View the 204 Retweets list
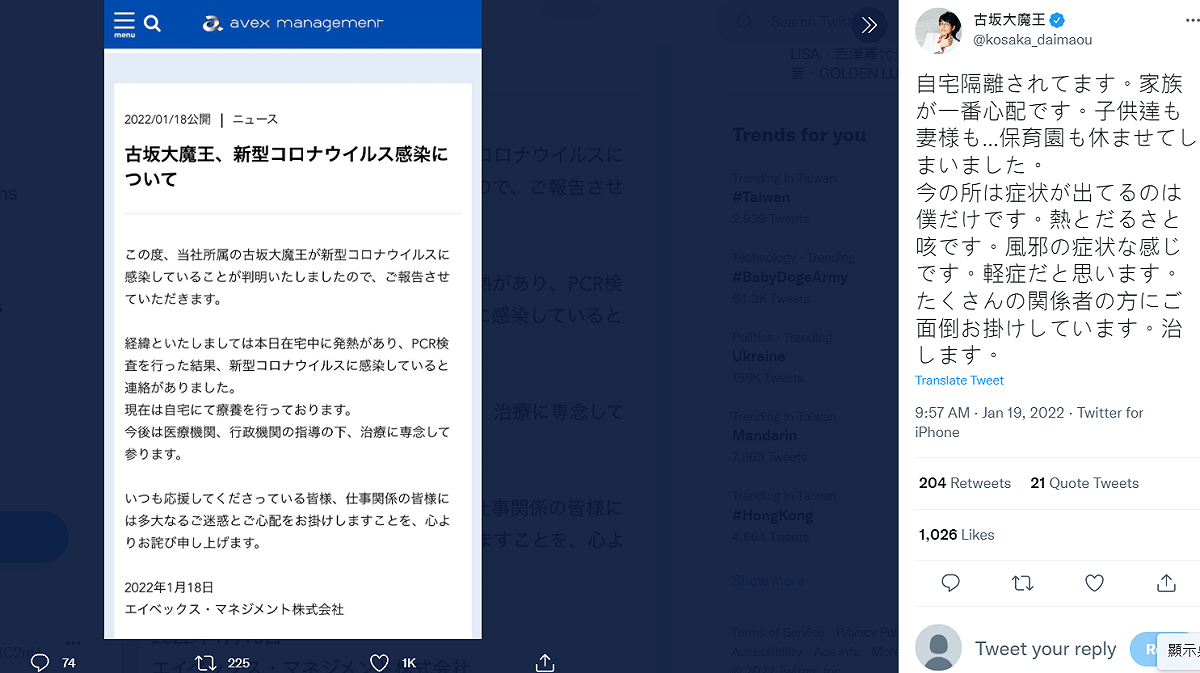1200x673 pixels. coord(965,483)
